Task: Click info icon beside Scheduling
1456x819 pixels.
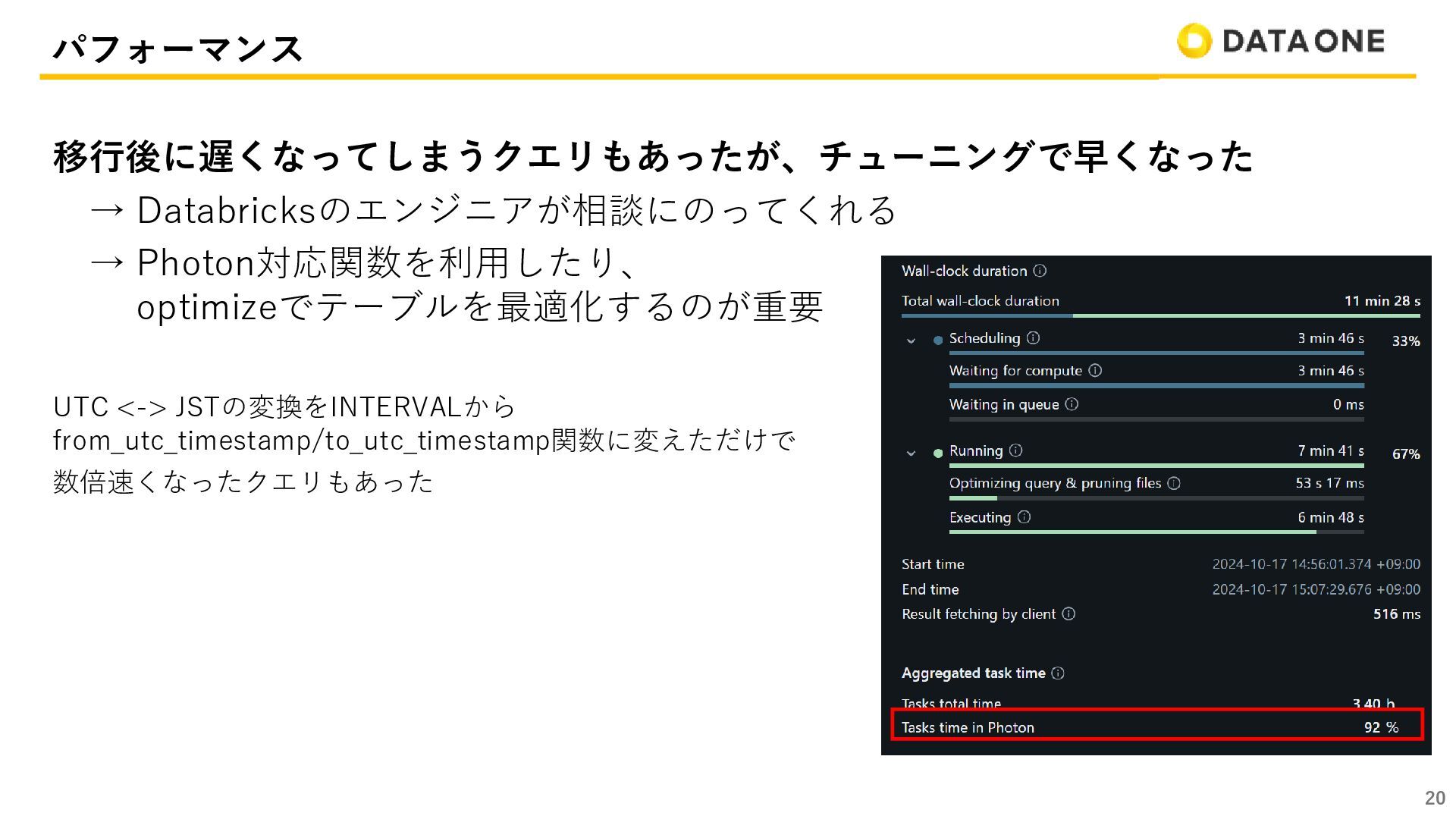Action: pos(1033,338)
